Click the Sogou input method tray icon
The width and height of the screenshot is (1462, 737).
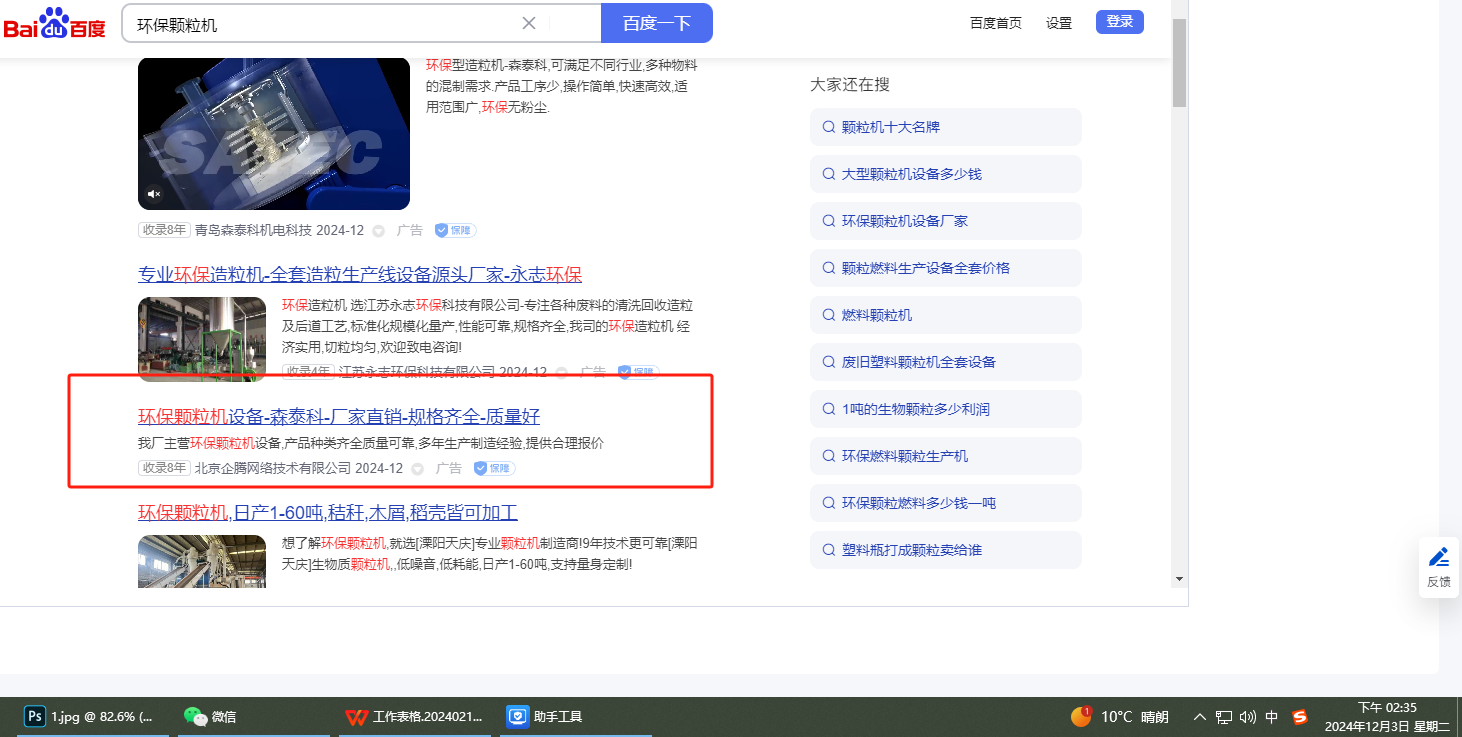[1300, 717]
